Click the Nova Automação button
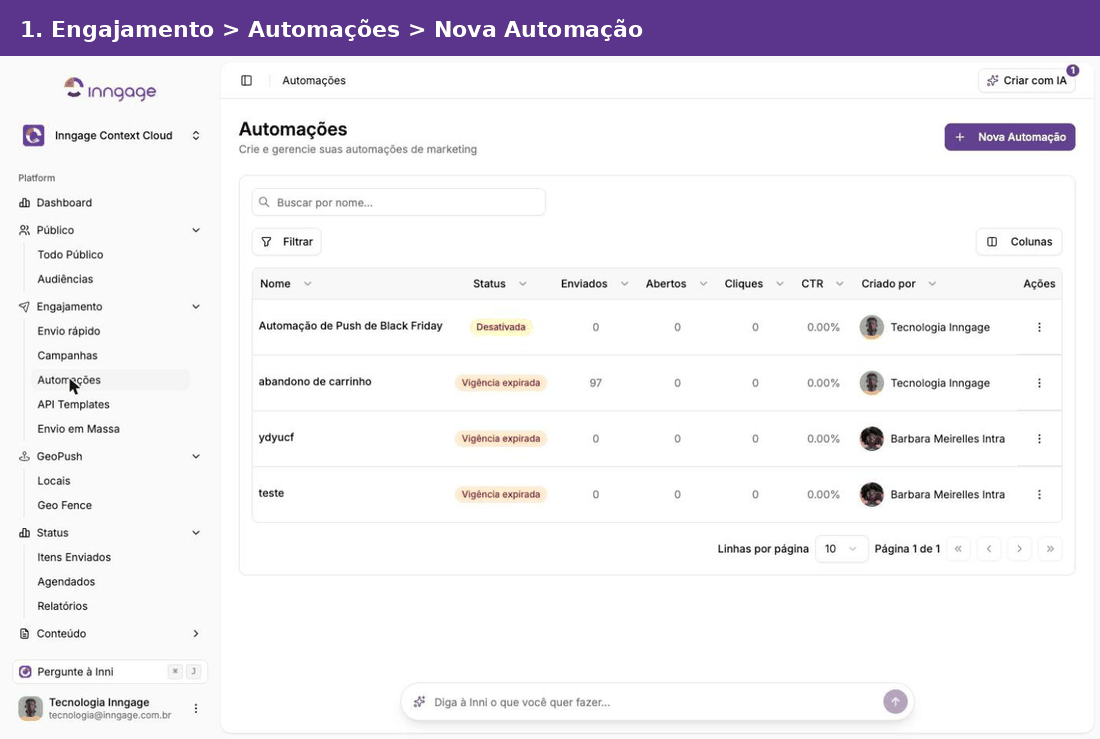The width and height of the screenshot is (1100, 739). click(1010, 137)
